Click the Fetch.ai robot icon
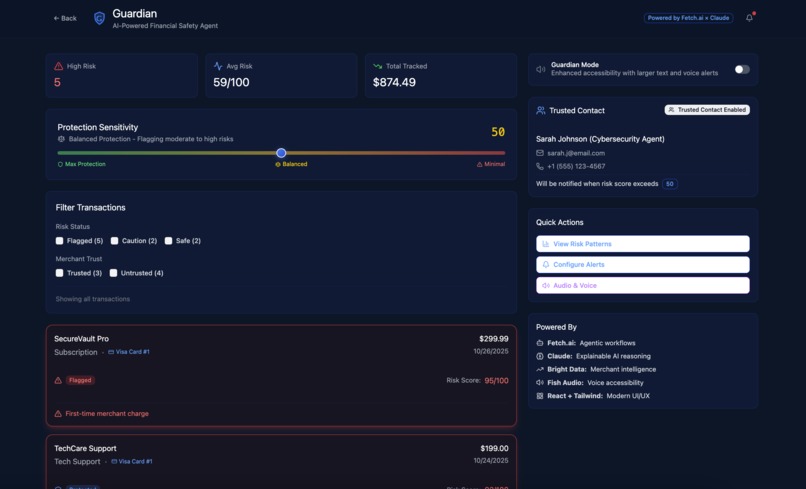 point(540,343)
